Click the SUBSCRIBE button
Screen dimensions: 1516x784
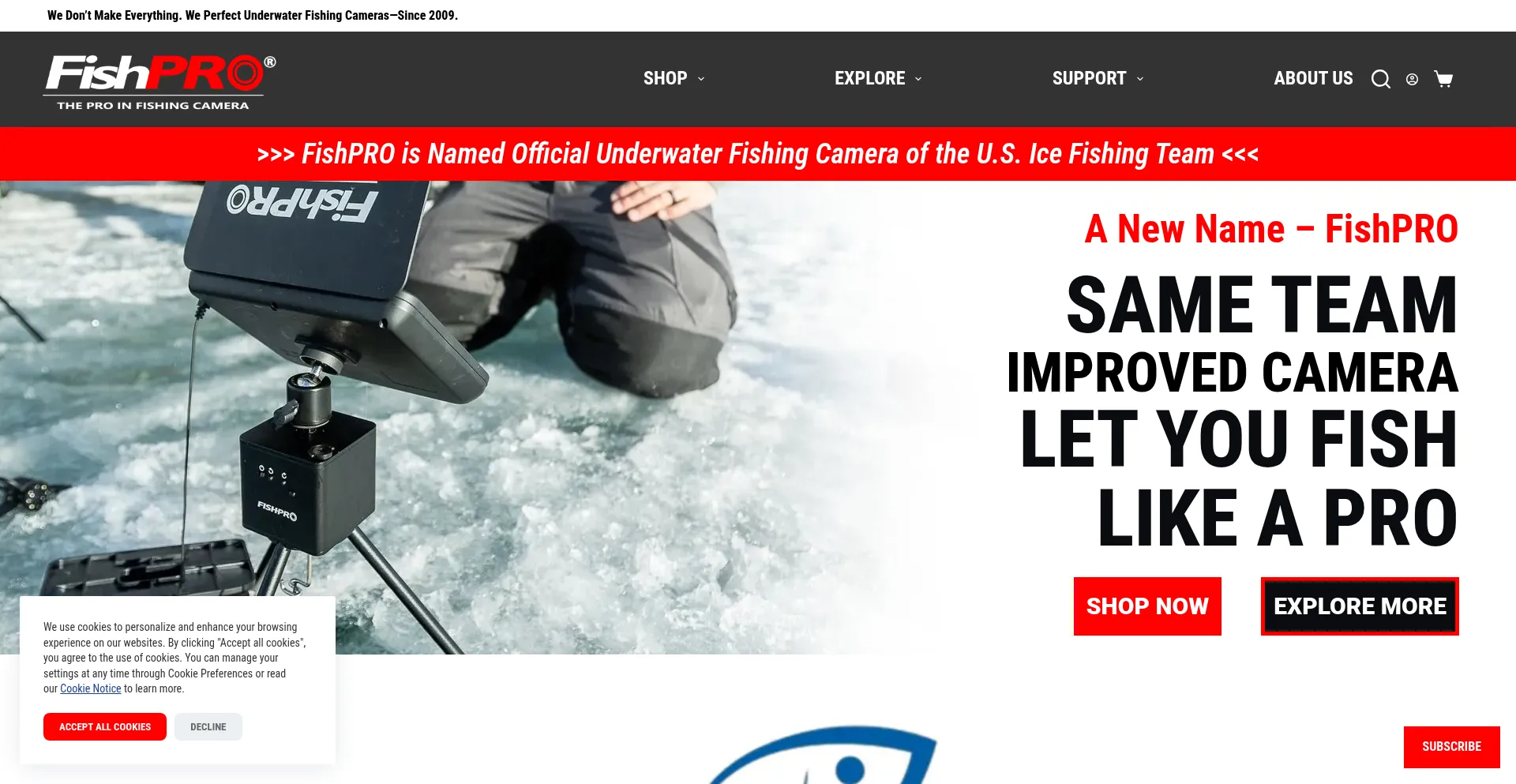click(1451, 747)
